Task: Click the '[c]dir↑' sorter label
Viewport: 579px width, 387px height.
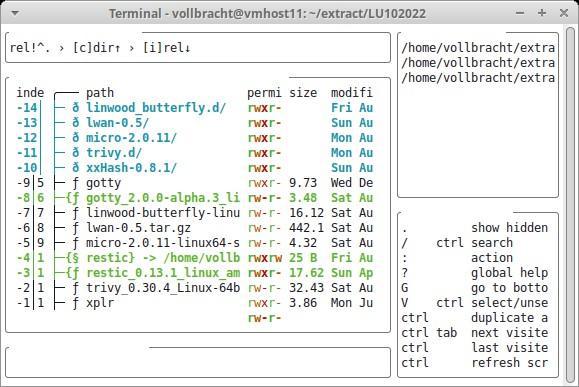Action: [96, 48]
